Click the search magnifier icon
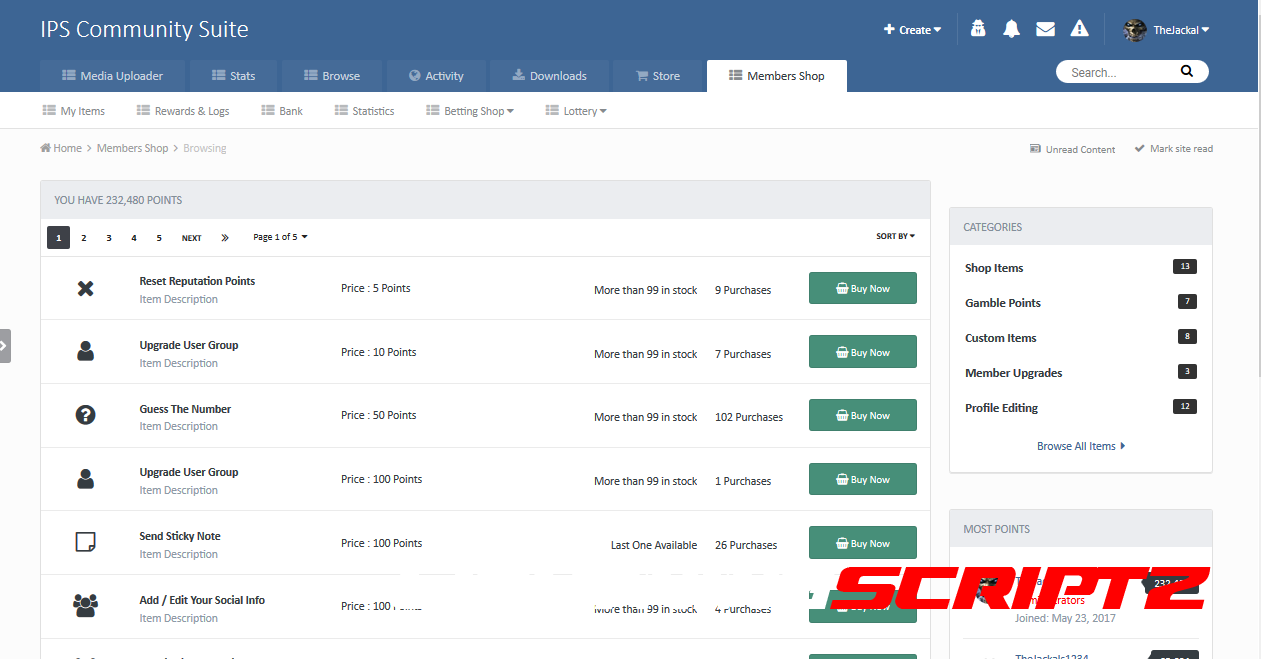 point(1186,72)
